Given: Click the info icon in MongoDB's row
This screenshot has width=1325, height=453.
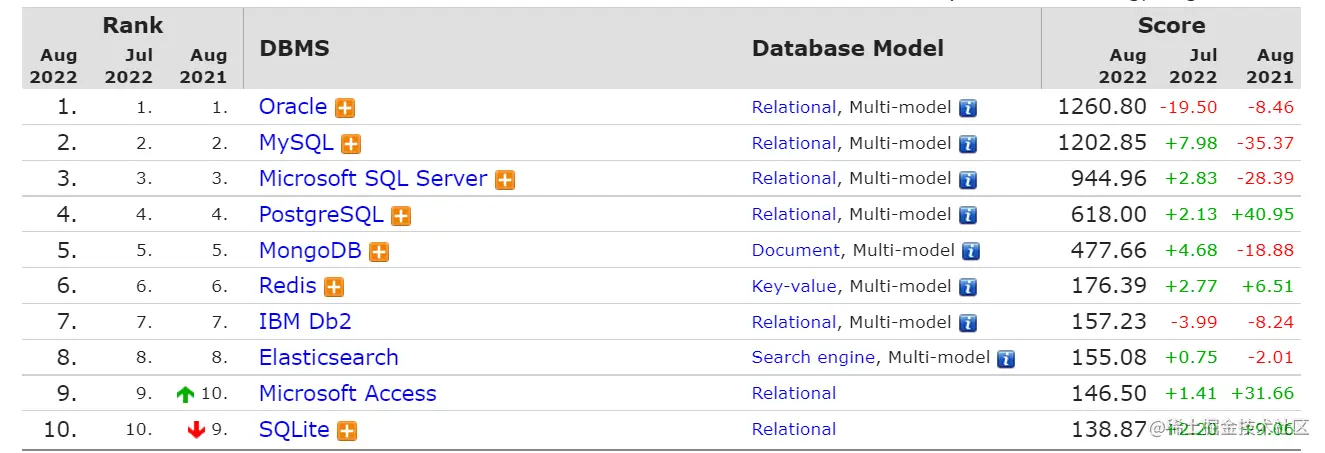Looking at the screenshot, I should coord(971,252).
